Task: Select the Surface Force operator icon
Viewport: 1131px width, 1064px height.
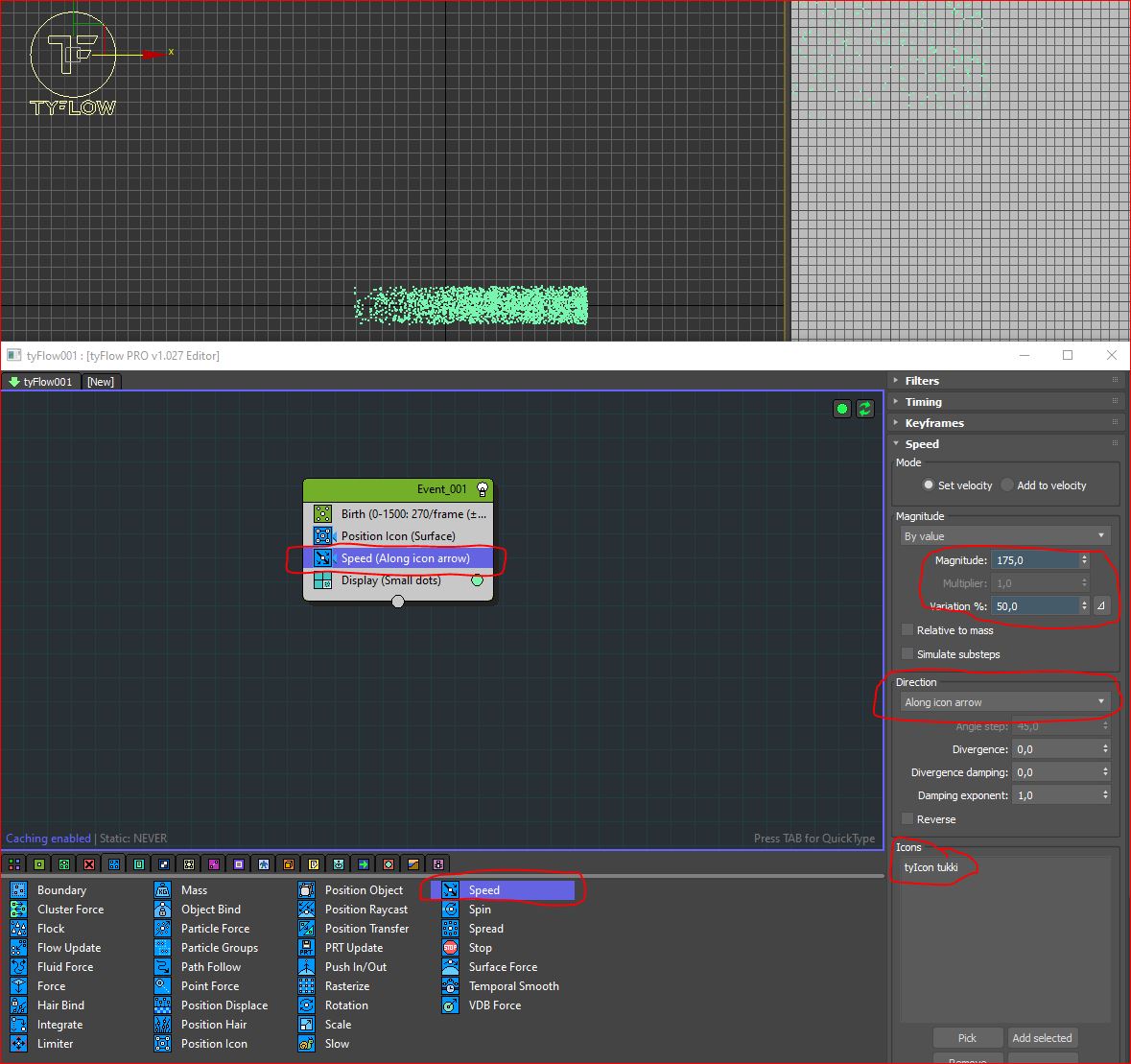Action: point(450,966)
